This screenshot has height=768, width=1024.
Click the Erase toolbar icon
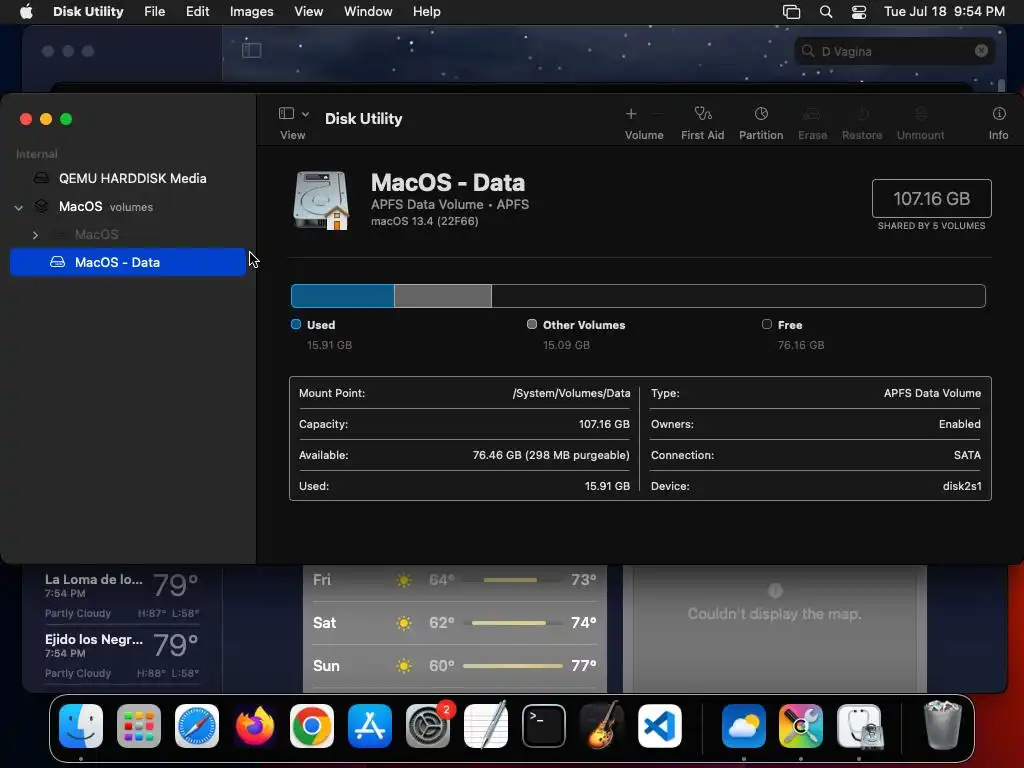click(x=812, y=114)
